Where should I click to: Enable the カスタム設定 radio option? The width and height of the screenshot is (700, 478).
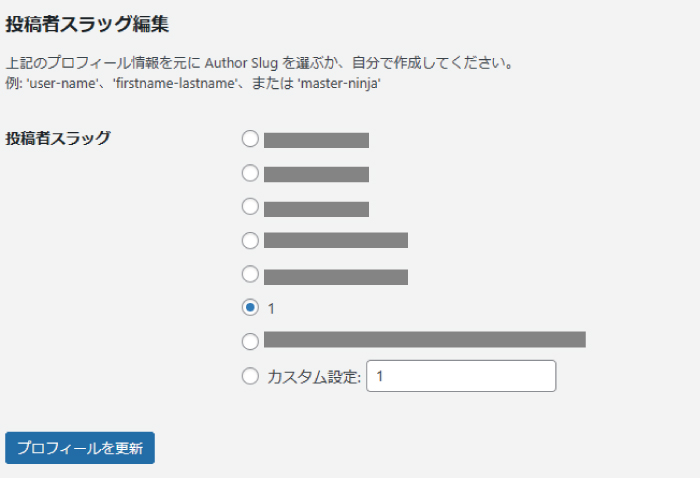(x=250, y=376)
